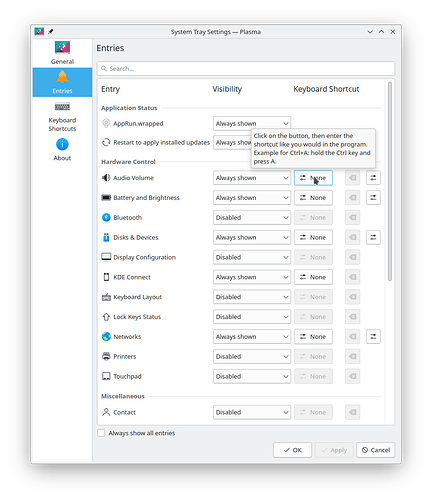Click the Keyboard Shortcut column header
Image resolution: width=431 pixels, height=500 pixels.
326,89
